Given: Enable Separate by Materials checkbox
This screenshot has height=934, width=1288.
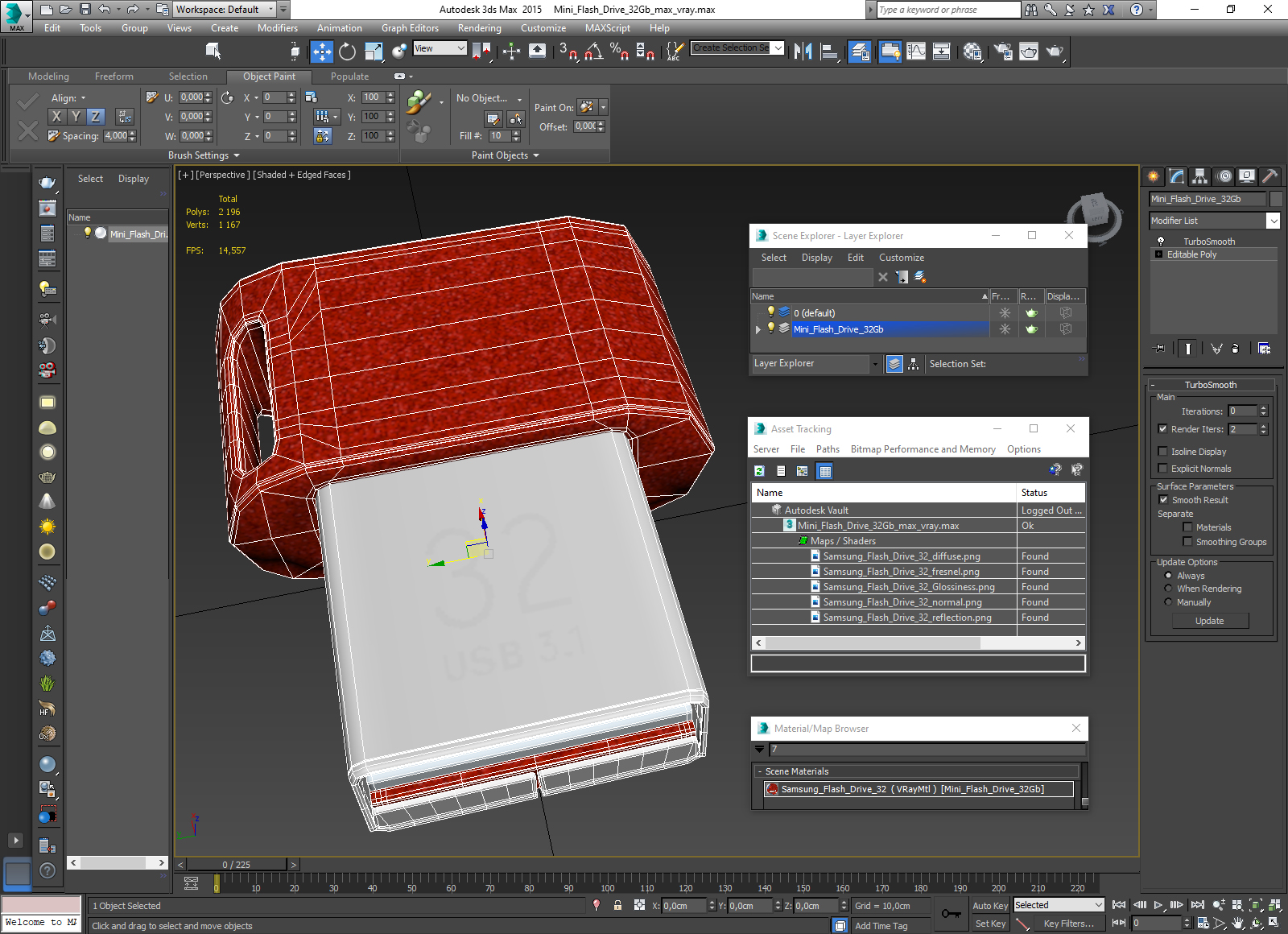Looking at the screenshot, I should click(1187, 527).
